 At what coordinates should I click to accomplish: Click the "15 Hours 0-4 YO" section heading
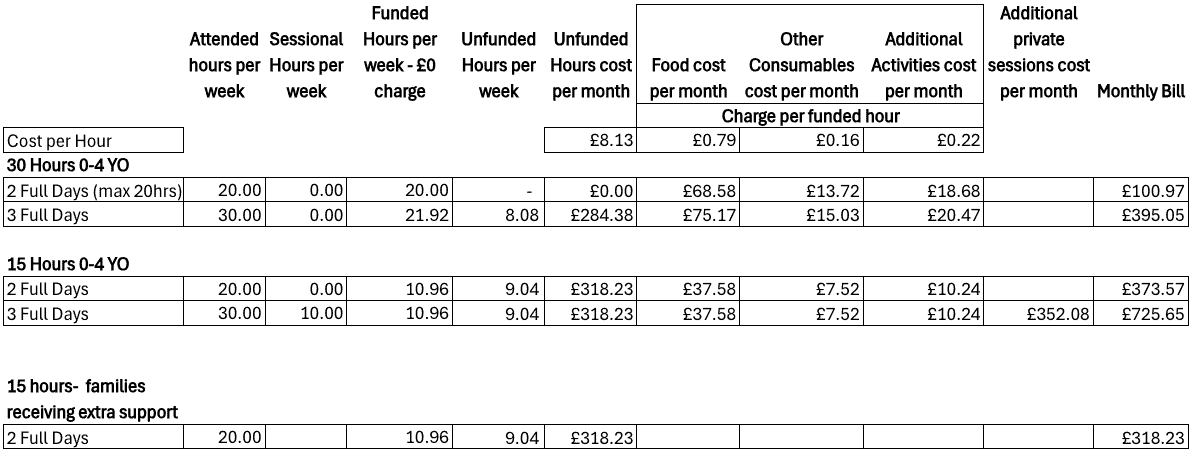67,264
